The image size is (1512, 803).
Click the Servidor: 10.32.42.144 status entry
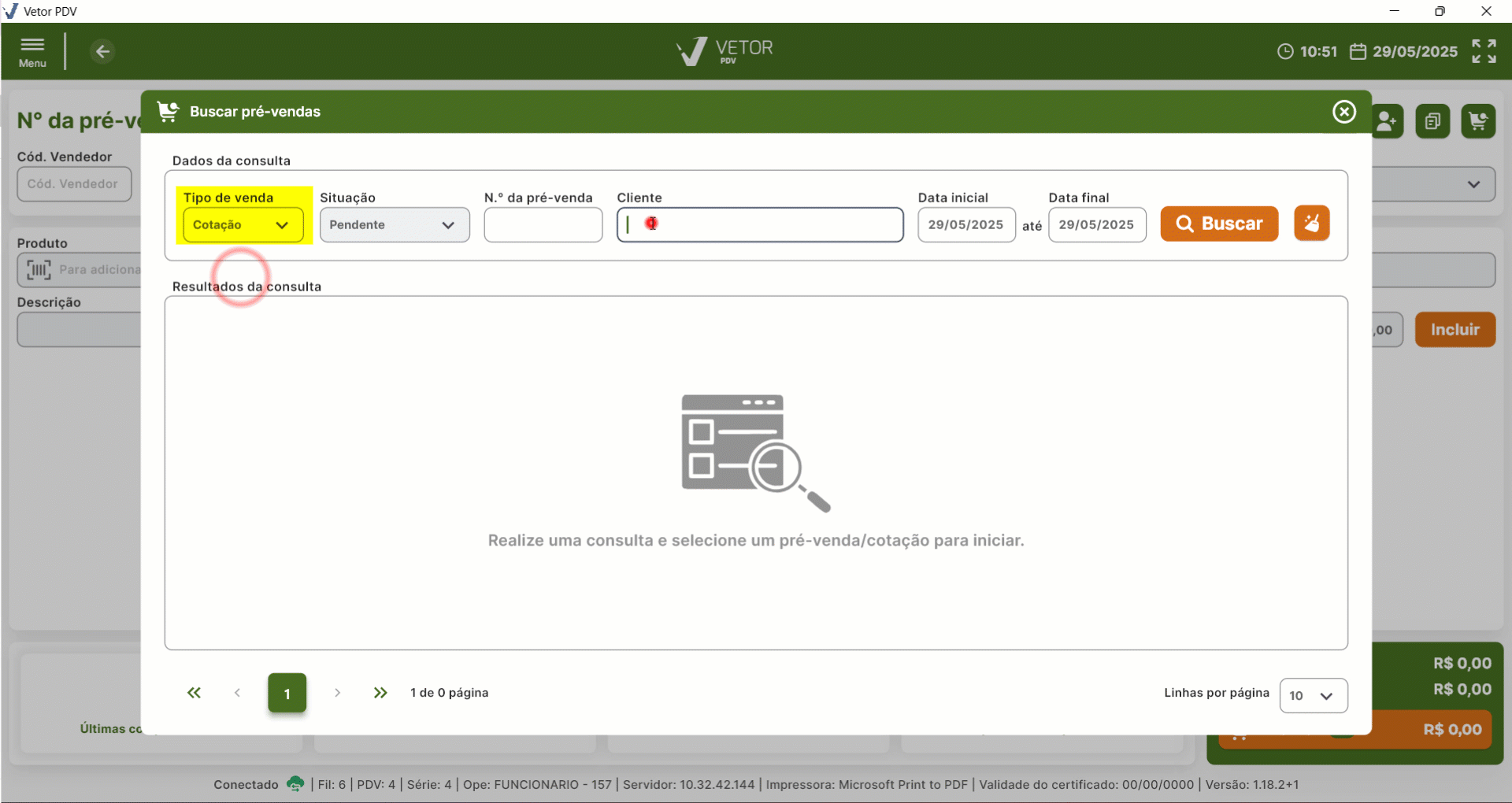pyautogui.click(x=689, y=784)
